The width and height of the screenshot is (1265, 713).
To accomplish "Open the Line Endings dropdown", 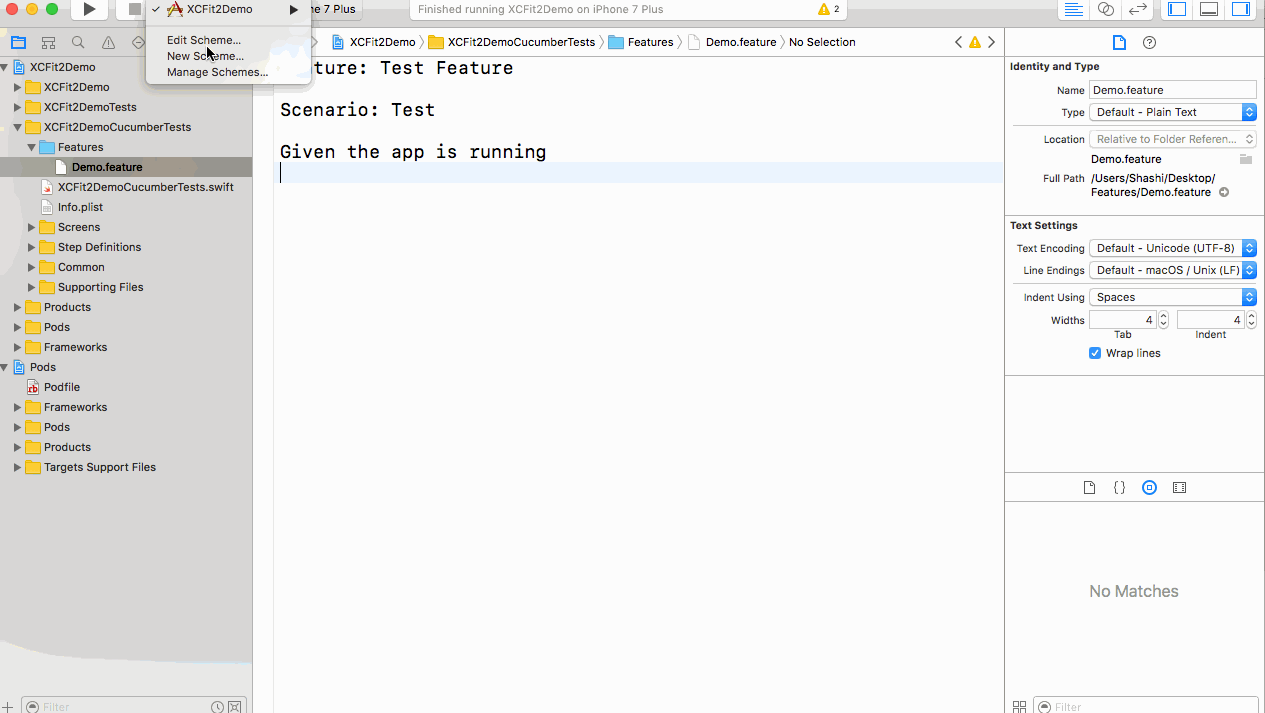I will (x=1173, y=270).
